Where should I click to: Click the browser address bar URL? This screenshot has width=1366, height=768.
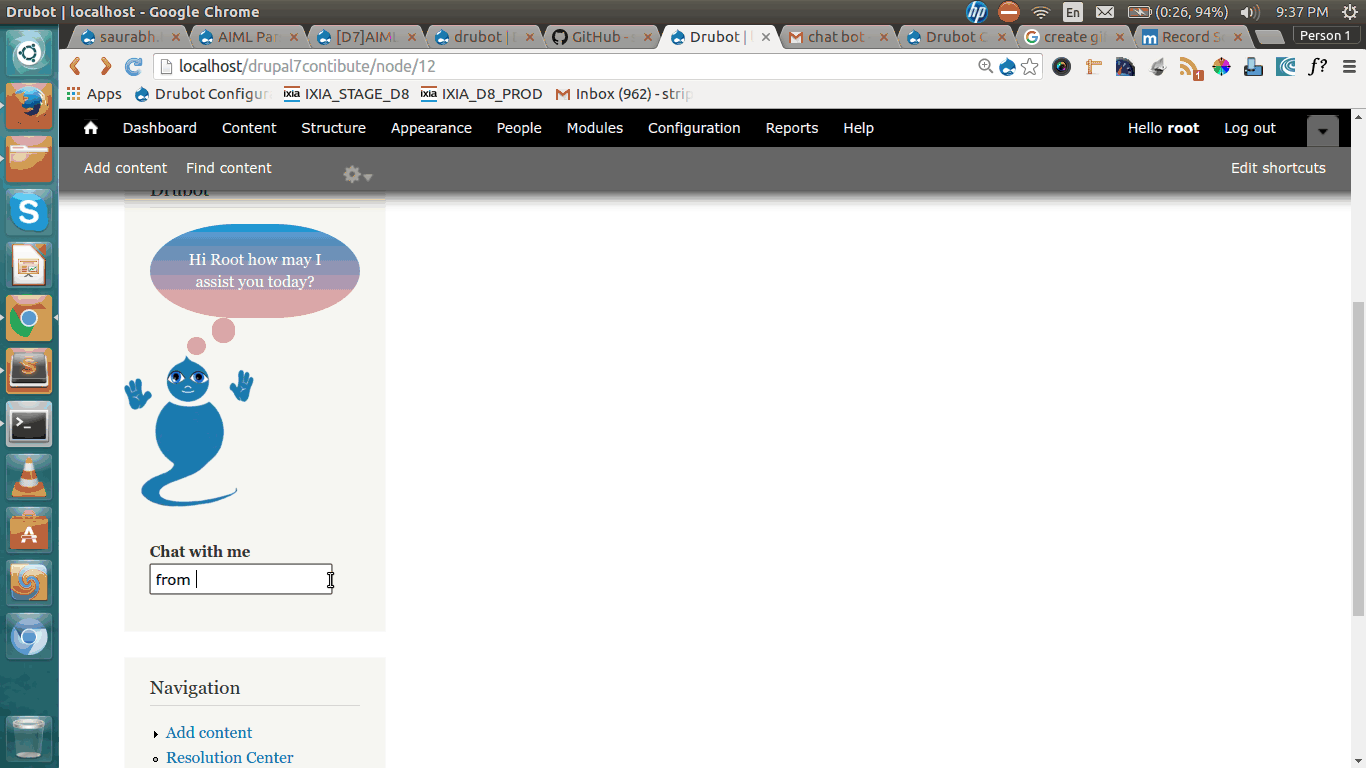click(x=307, y=66)
